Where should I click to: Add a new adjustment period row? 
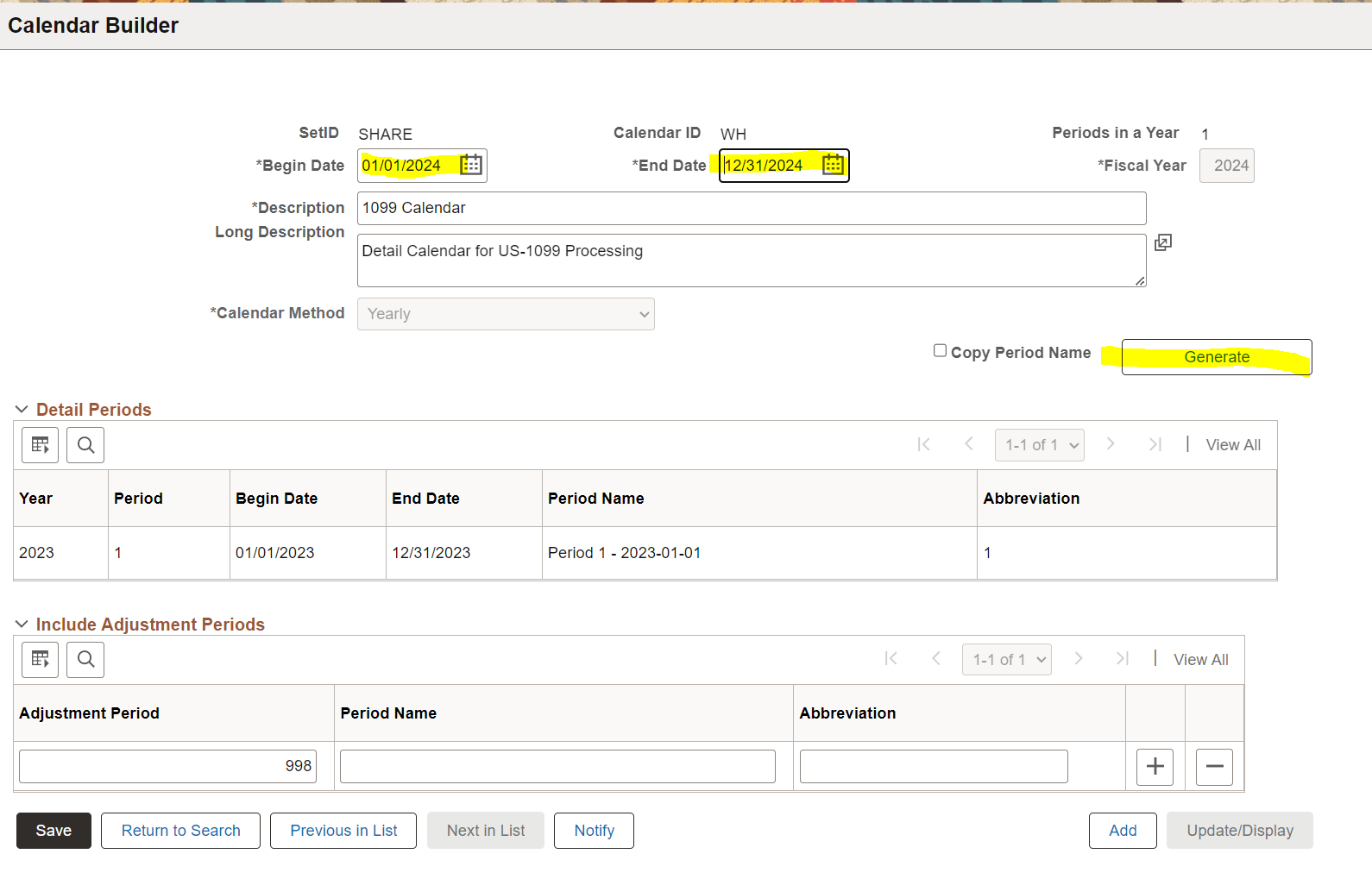pyautogui.click(x=1155, y=767)
